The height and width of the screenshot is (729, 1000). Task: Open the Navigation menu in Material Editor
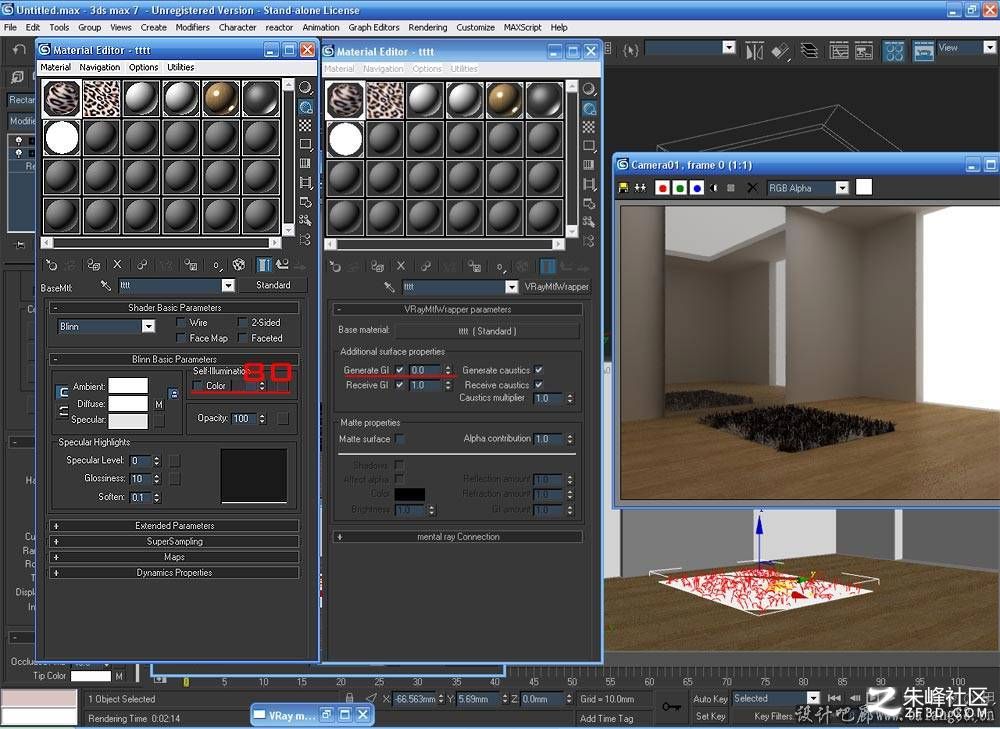pyautogui.click(x=99, y=67)
